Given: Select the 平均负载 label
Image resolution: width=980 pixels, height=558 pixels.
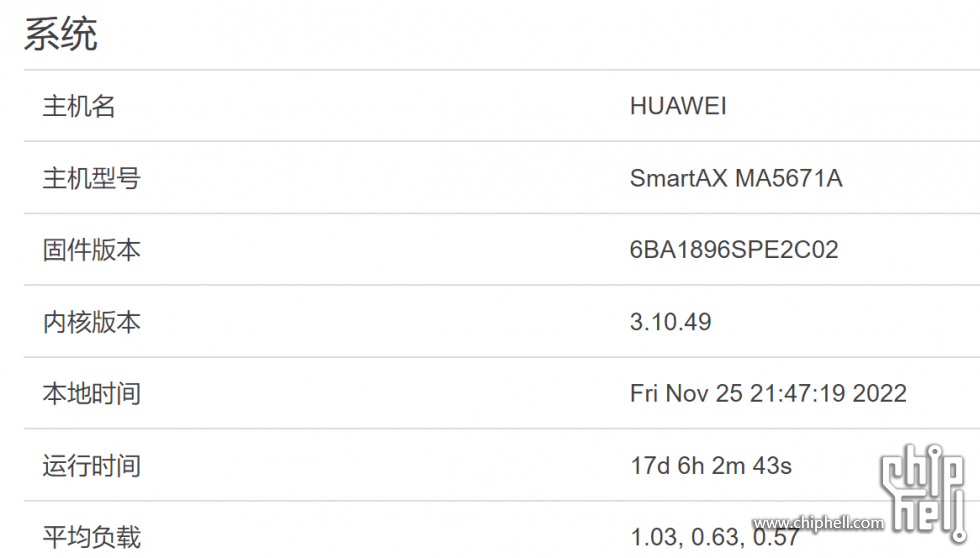Looking at the screenshot, I should tap(91, 537).
